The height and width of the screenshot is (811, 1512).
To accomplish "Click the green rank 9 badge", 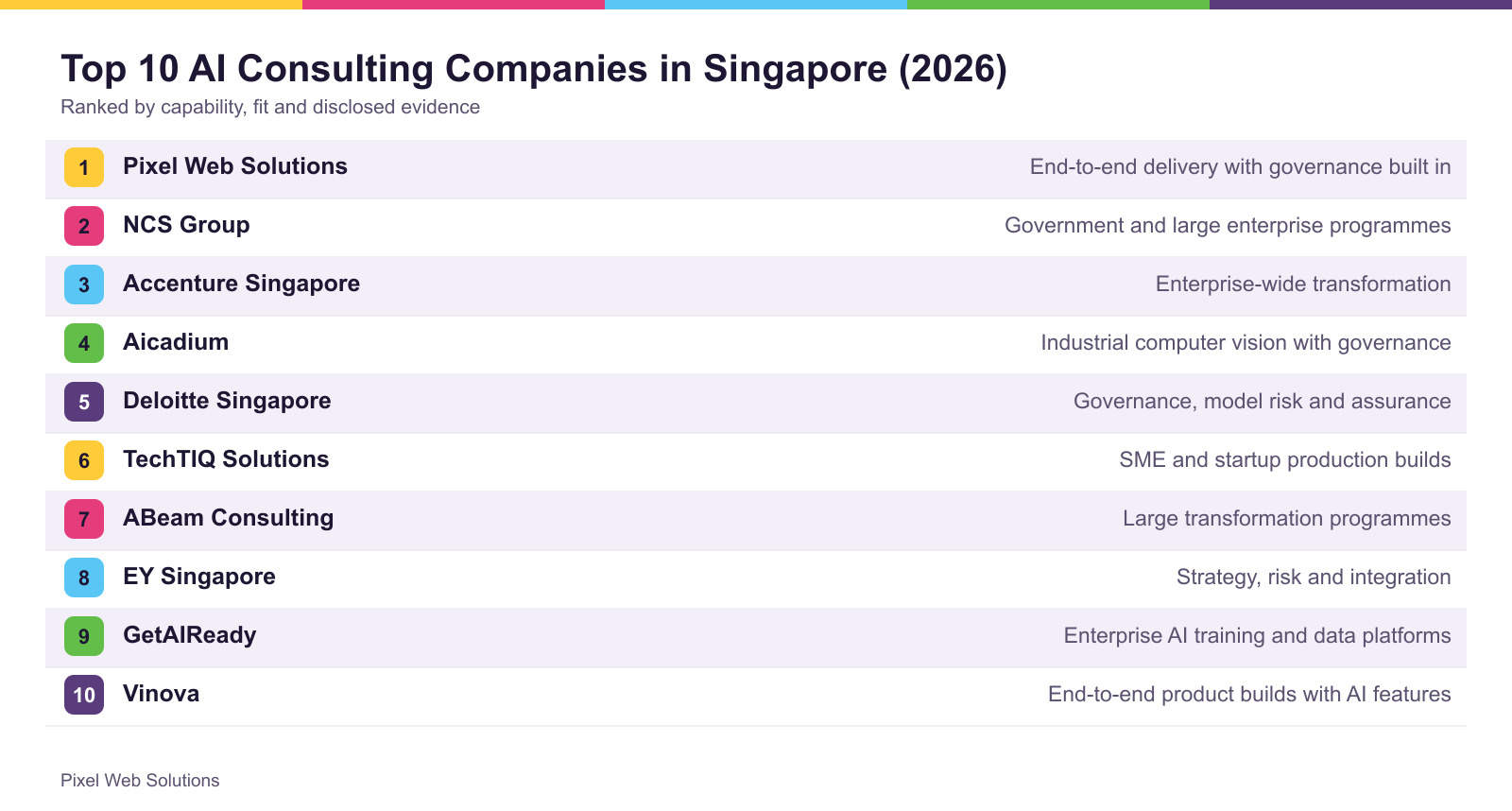I will pyautogui.click(x=84, y=636).
